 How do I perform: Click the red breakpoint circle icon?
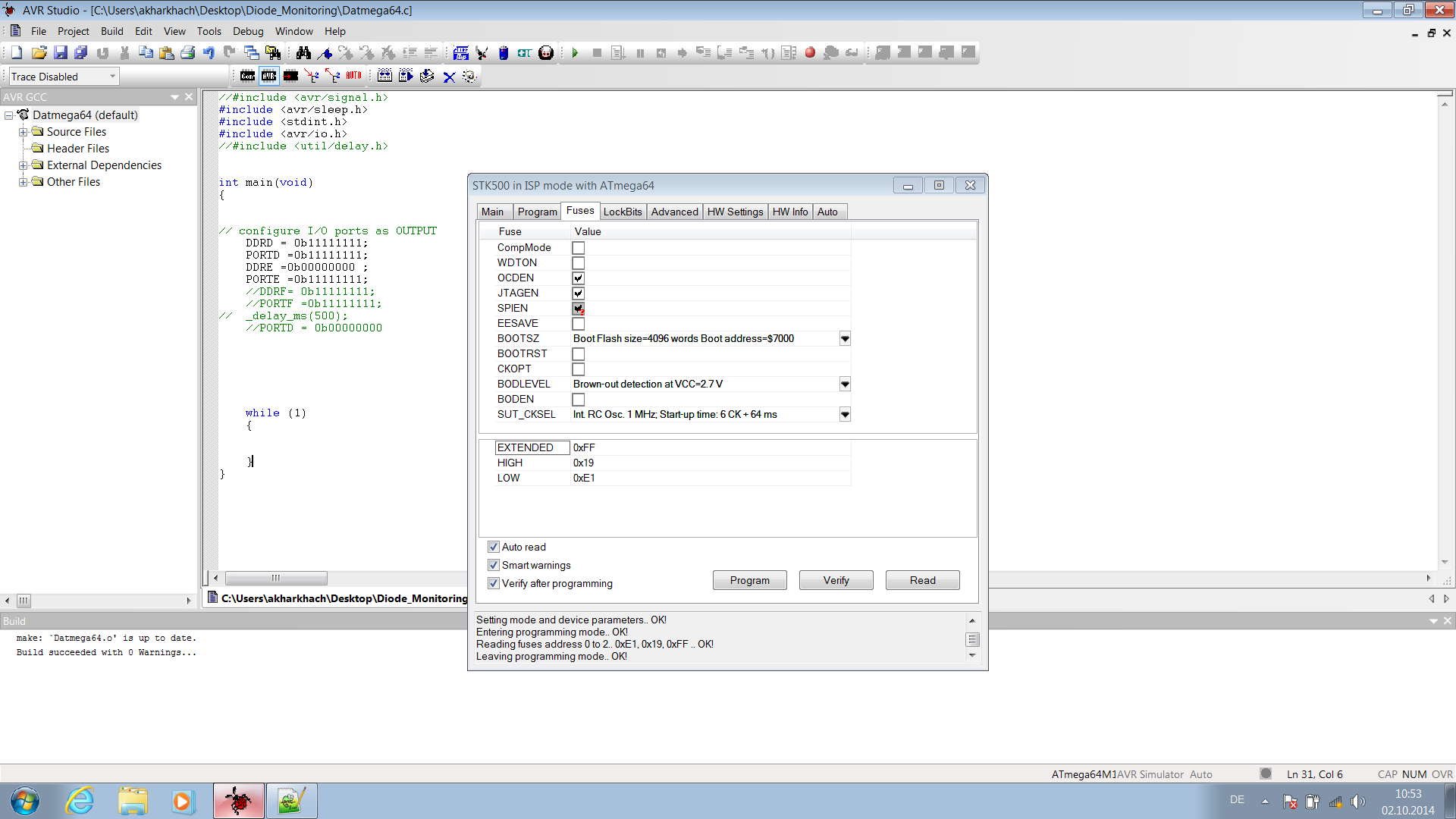[x=810, y=52]
